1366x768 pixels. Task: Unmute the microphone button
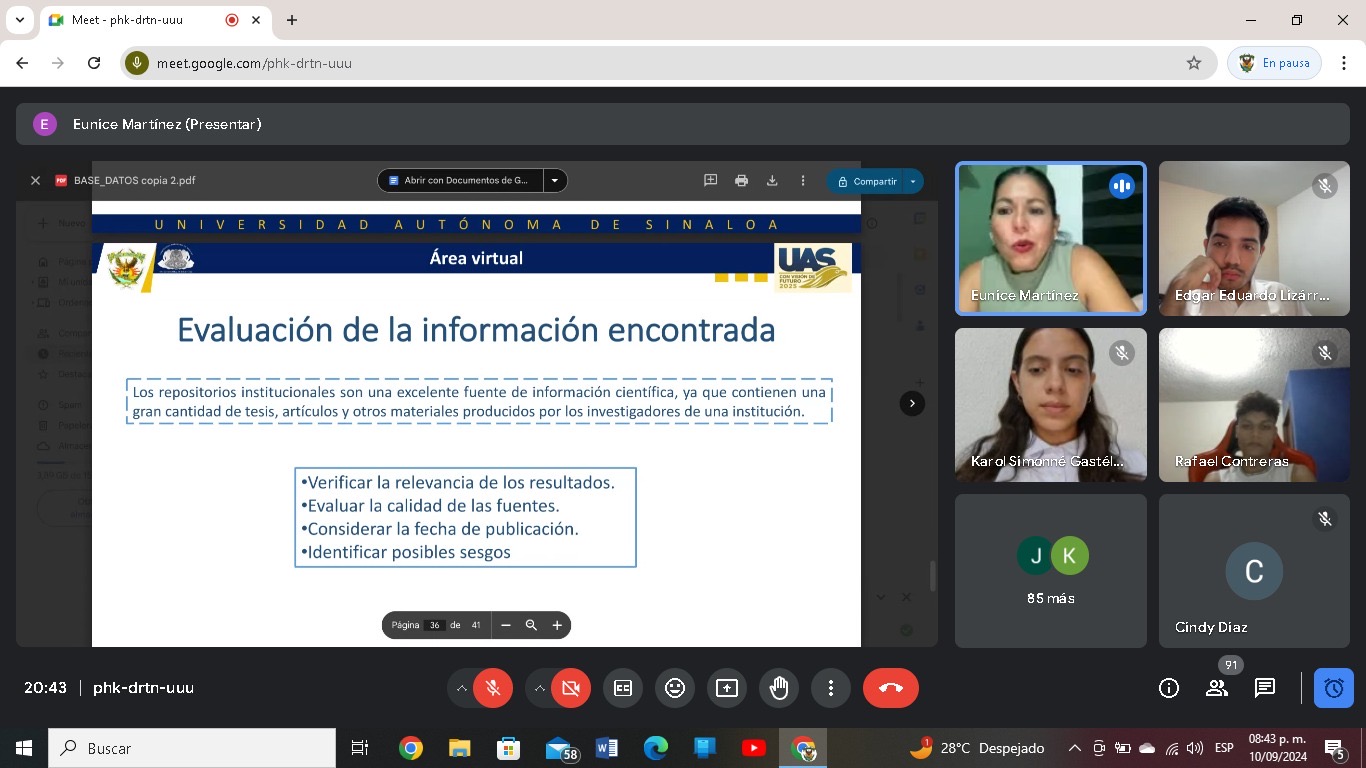tap(493, 688)
